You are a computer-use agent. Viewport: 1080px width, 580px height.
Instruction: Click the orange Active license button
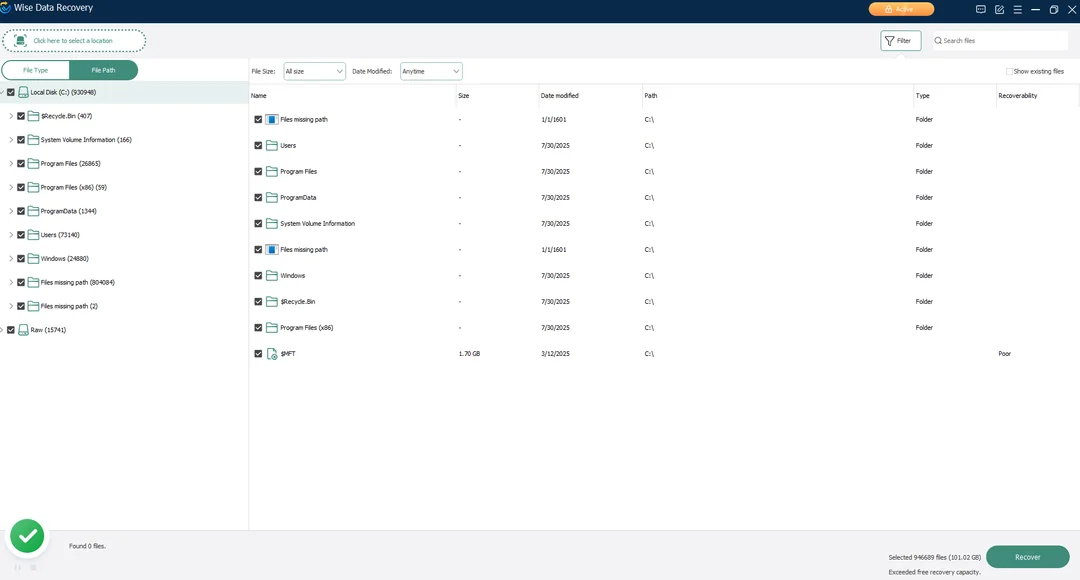[x=901, y=9]
